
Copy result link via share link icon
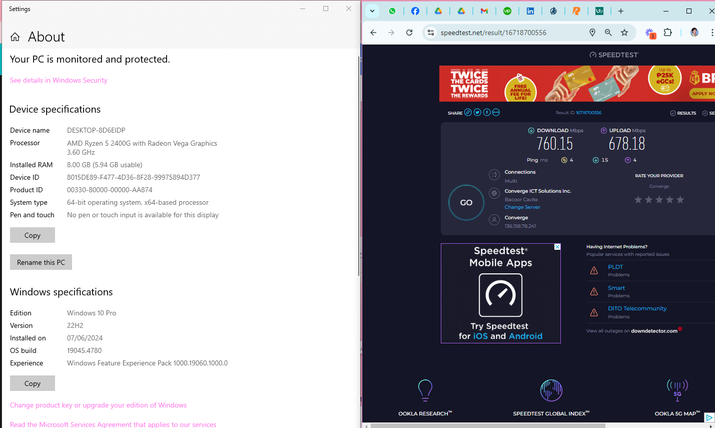(x=468, y=112)
